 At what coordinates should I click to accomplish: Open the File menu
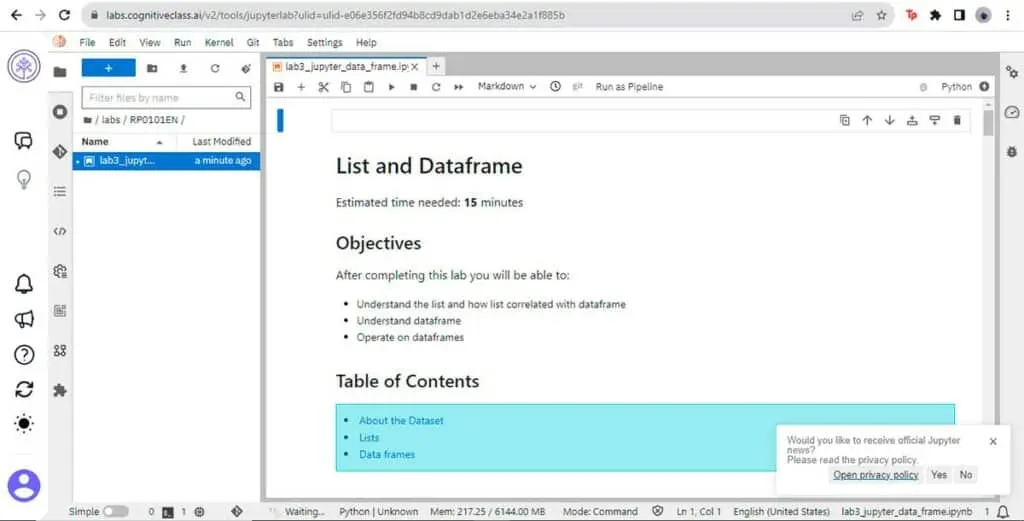click(x=87, y=42)
